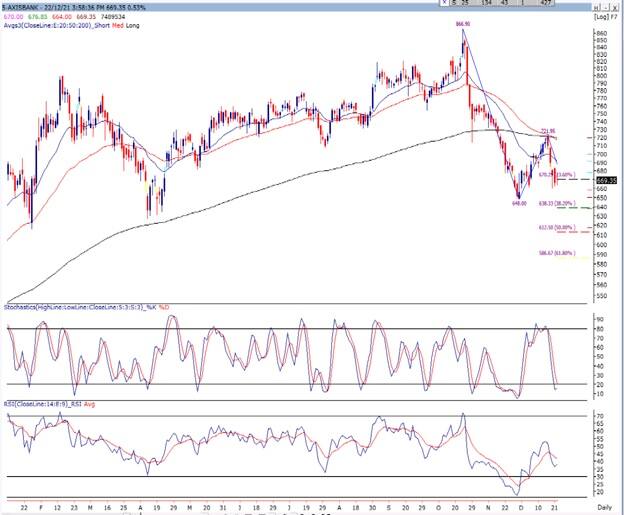Toggle the [Log] scale indicator

598,17
